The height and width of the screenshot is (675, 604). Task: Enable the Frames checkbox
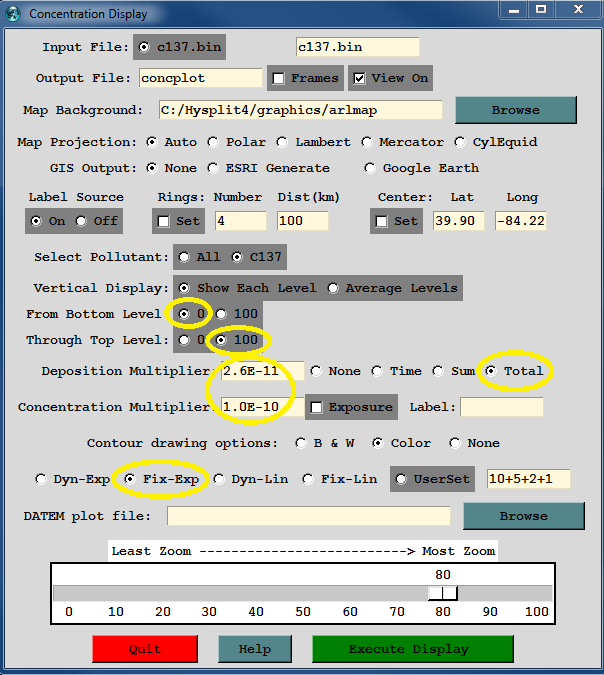278,78
